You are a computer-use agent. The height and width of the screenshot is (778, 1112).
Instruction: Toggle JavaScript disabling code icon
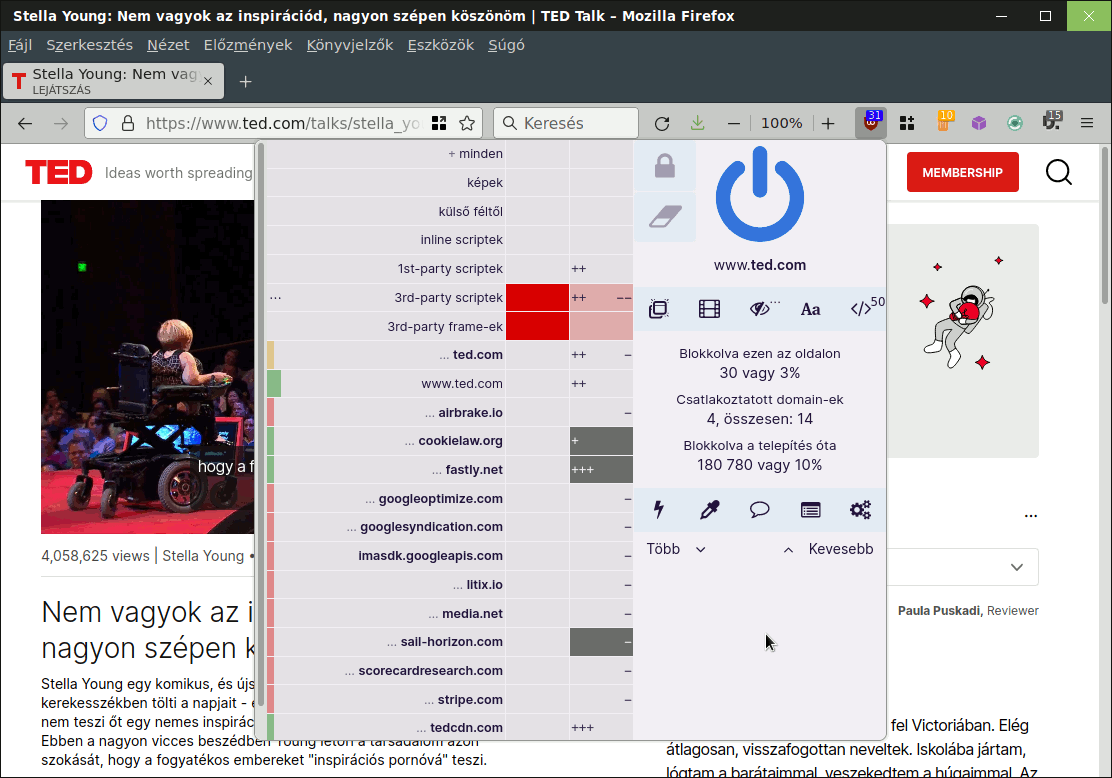pyautogui.click(x=861, y=309)
